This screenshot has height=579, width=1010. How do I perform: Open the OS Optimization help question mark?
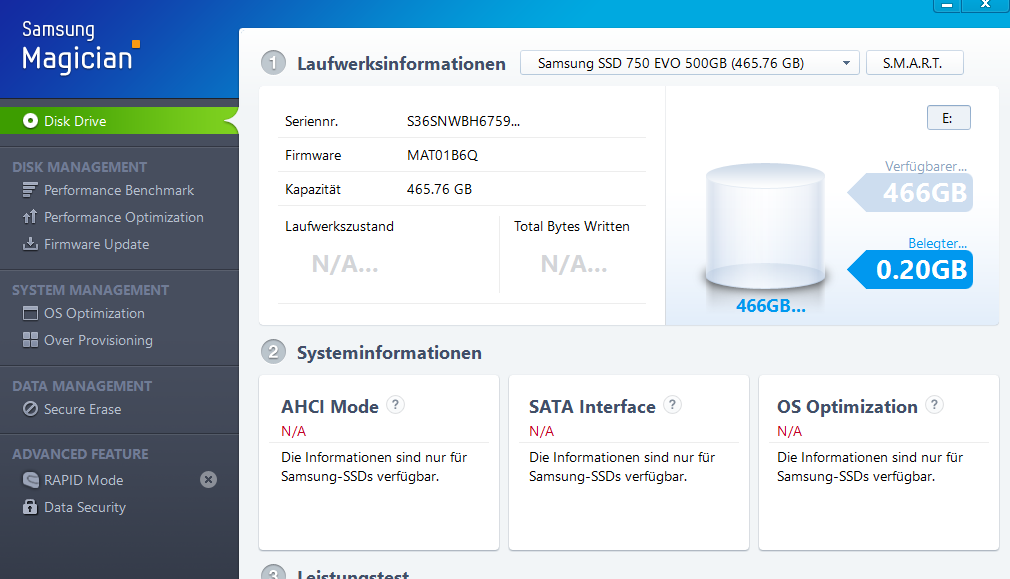934,405
